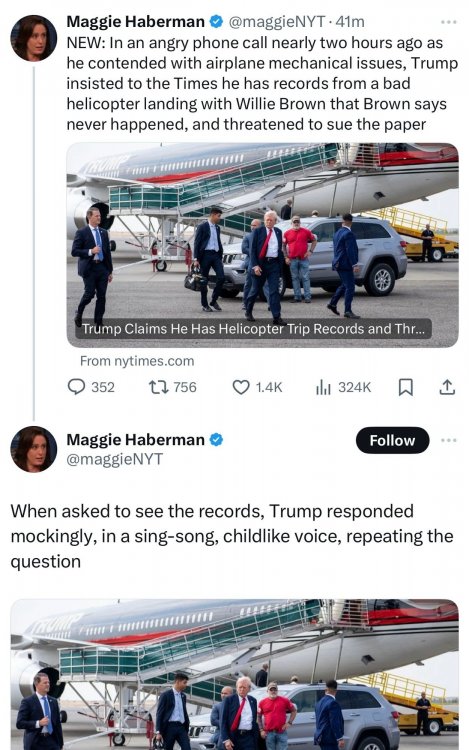Open the article headline caption overlay
This screenshot has width=469, height=750.
pos(253,329)
